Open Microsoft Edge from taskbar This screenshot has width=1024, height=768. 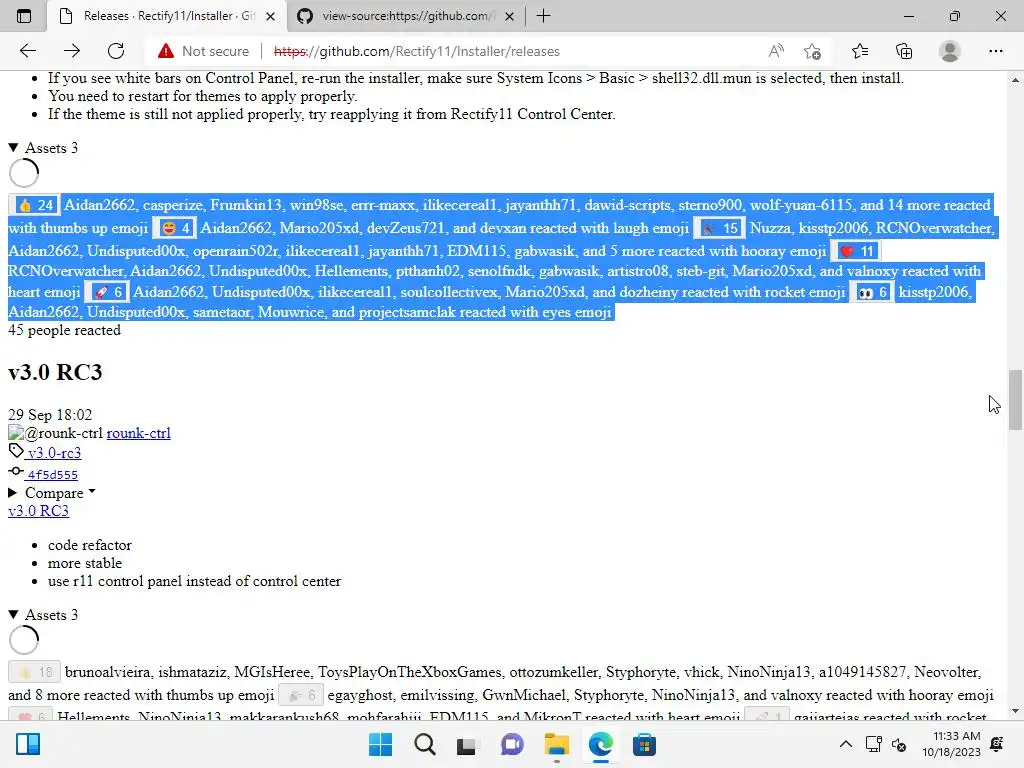(x=600, y=744)
